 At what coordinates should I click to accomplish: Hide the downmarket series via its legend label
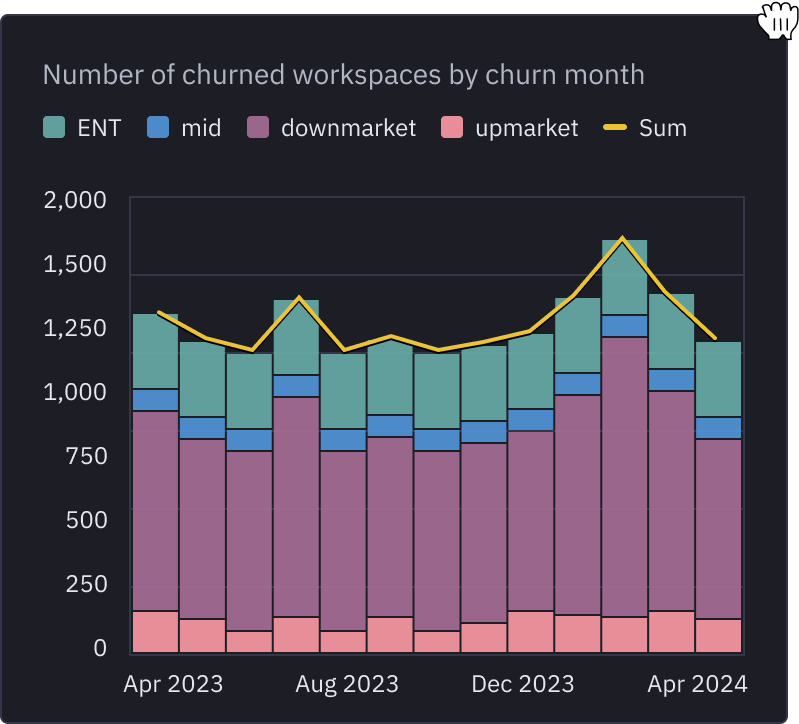tap(348, 128)
